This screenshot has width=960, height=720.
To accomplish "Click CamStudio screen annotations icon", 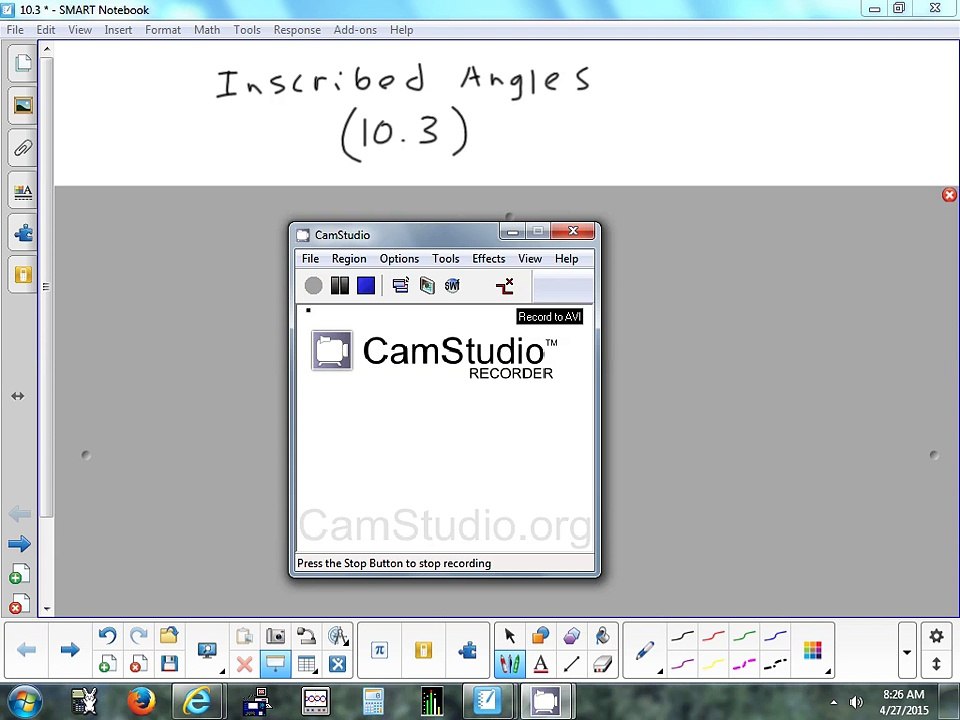I will tap(427, 285).
